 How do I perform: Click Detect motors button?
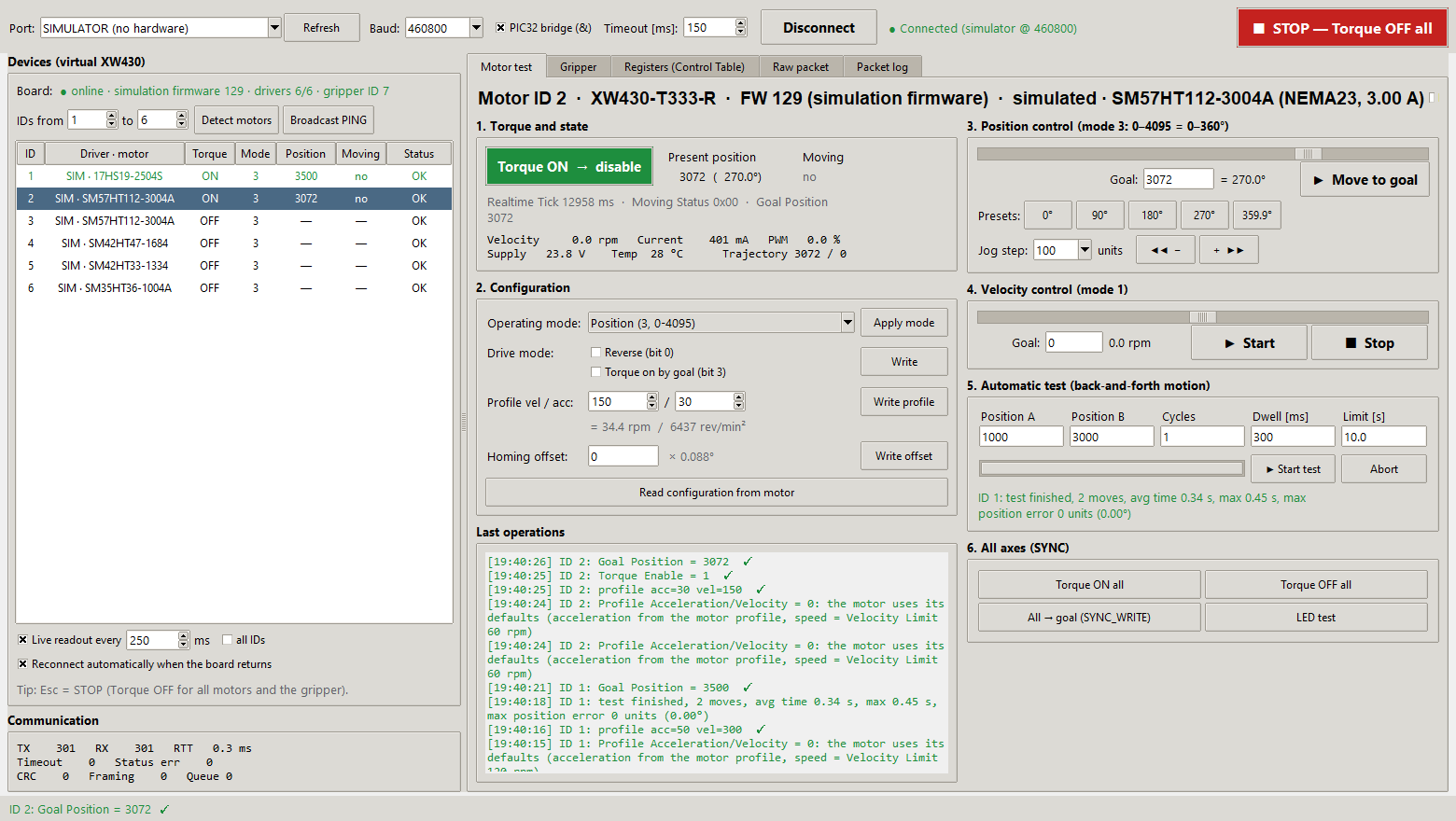point(236,120)
